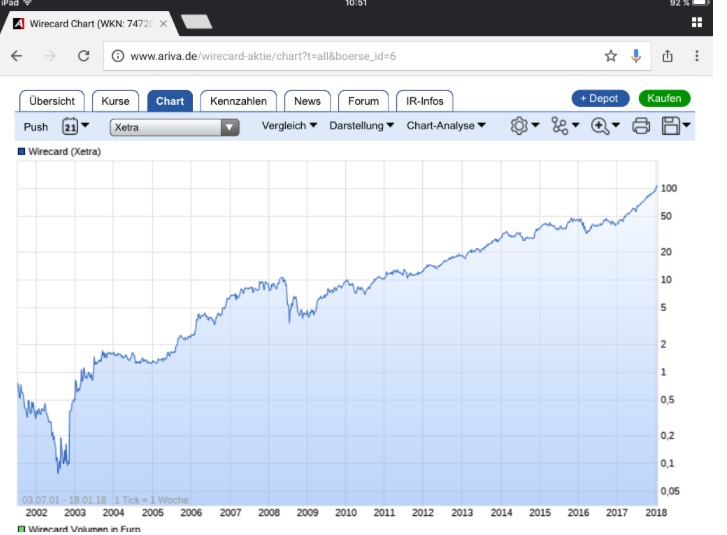Open the calendar date picker icon
This screenshot has width=727, height=535.
[x=70, y=126]
